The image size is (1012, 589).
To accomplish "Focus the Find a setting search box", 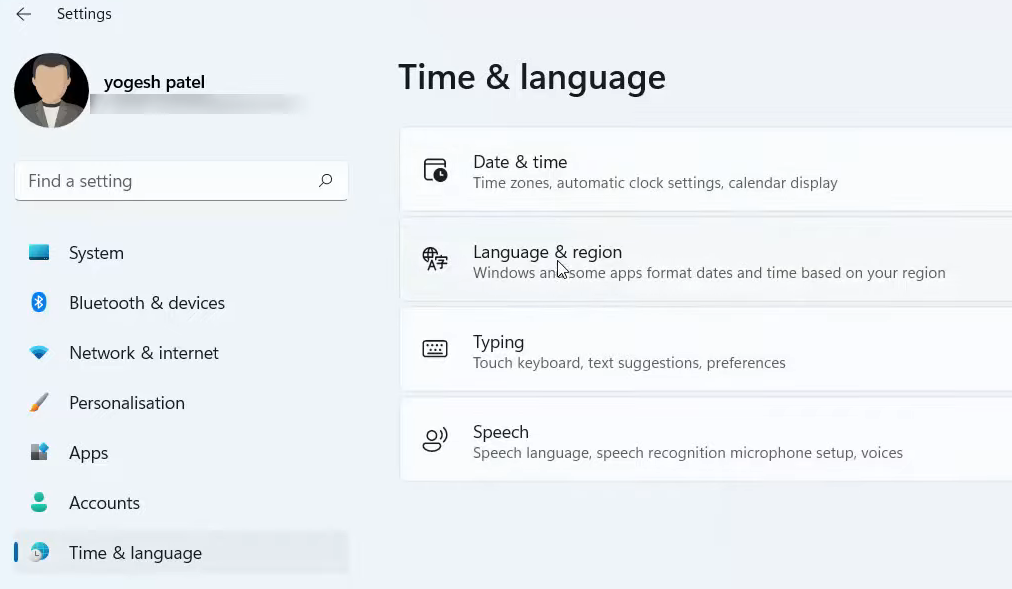I will [165, 181].
